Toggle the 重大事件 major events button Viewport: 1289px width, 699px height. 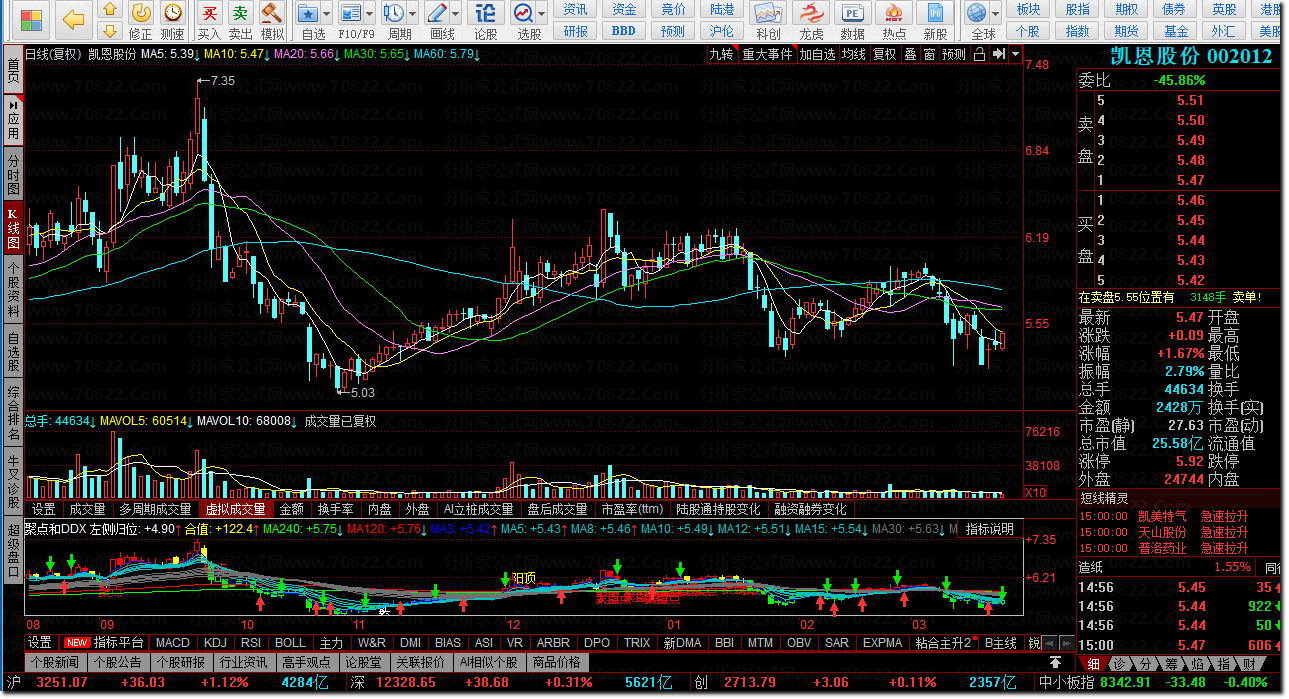(x=767, y=54)
